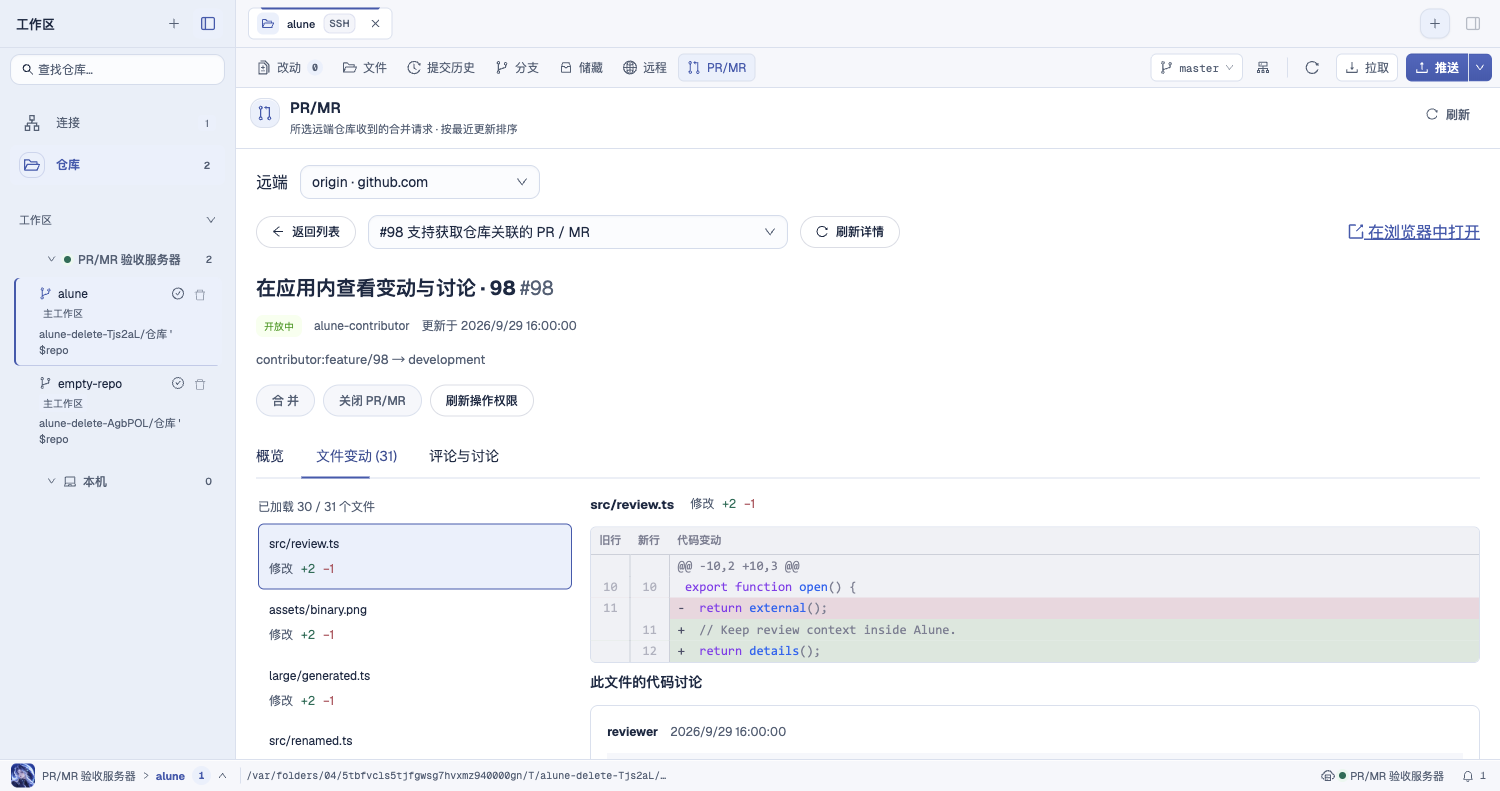
Task: Open the #98 PR selector dropdown
Action: 578,232
